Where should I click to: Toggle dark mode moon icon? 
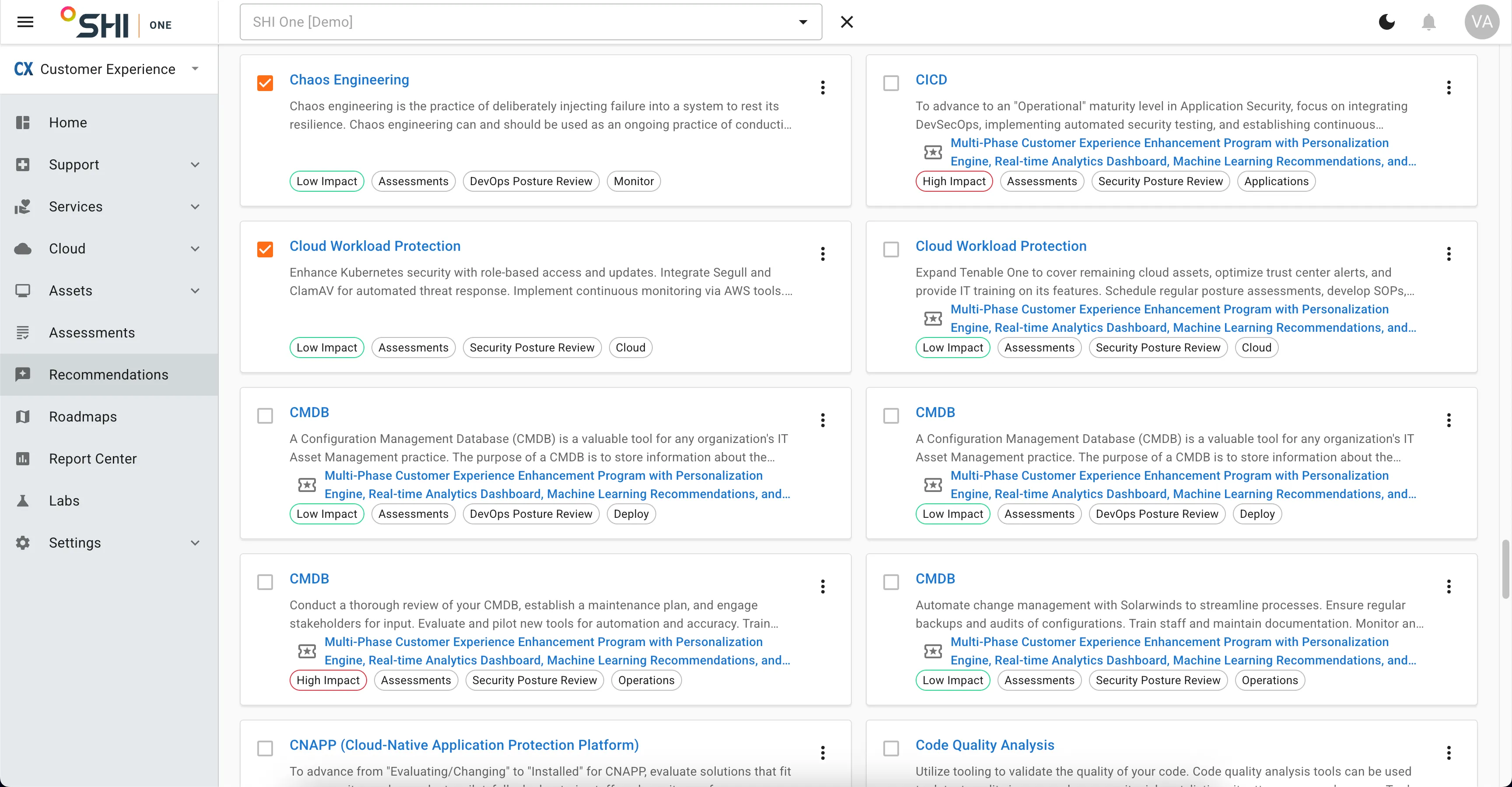point(1386,22)
